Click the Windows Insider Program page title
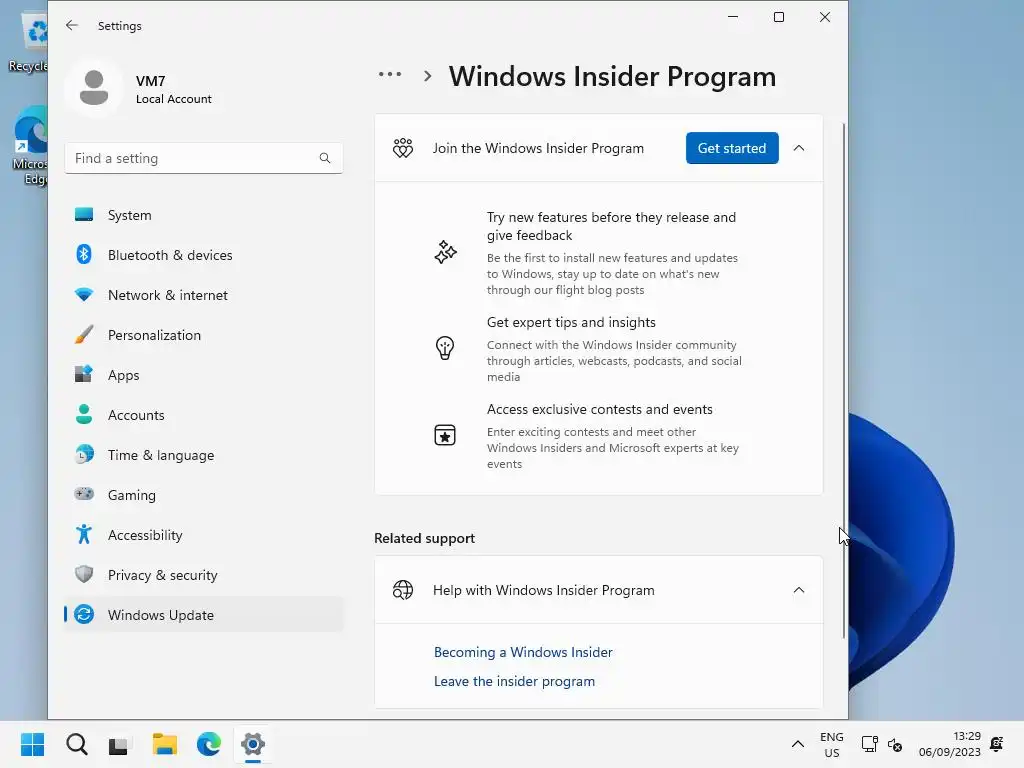Screen dimensions: 1024x768 [612, 76]
